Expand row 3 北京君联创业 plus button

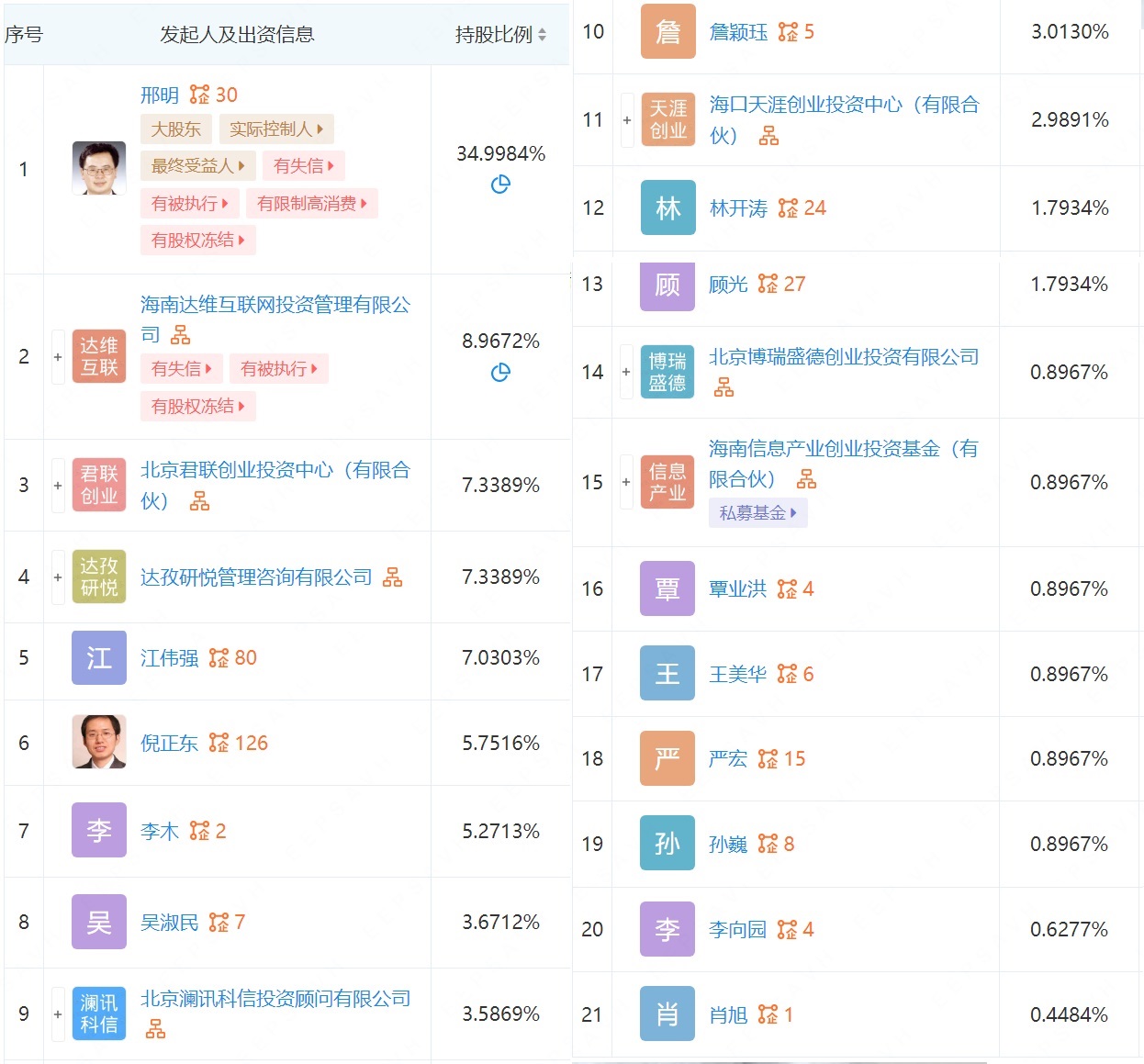(58, 486)
